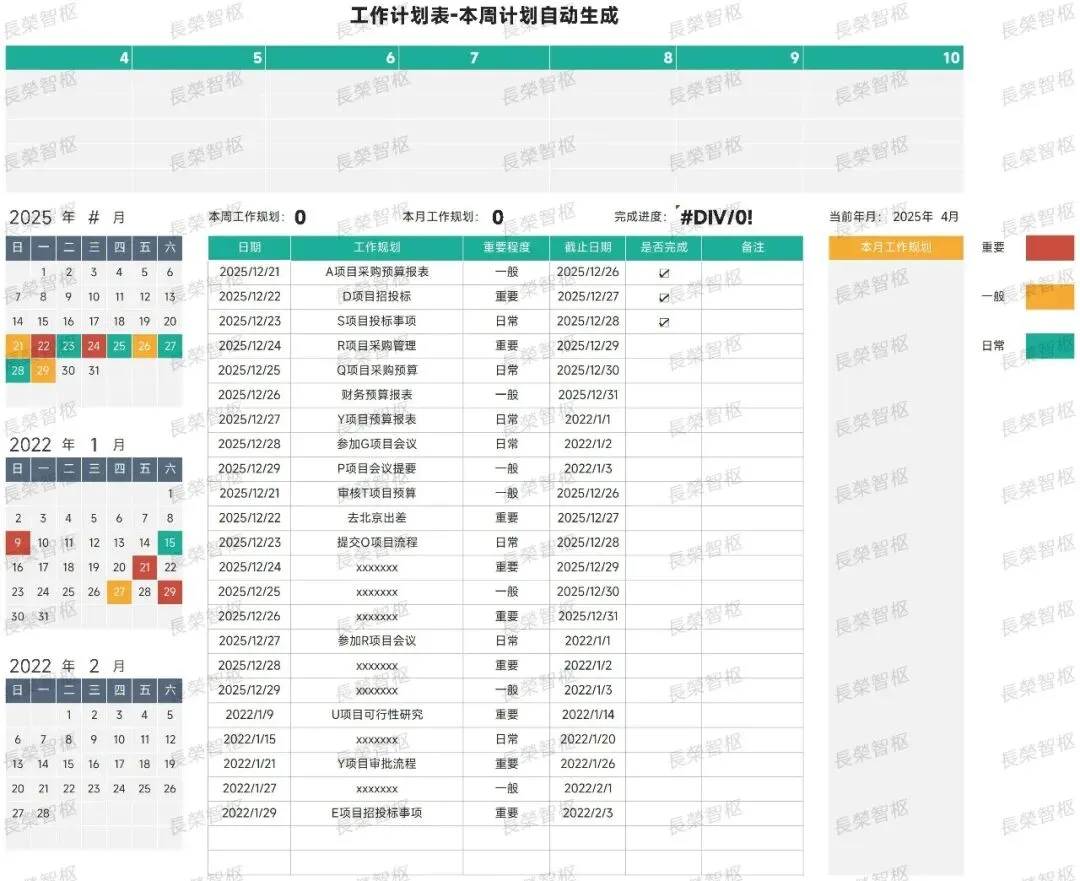Click the 参加R项目会议 plan cell

coord(377,641)
